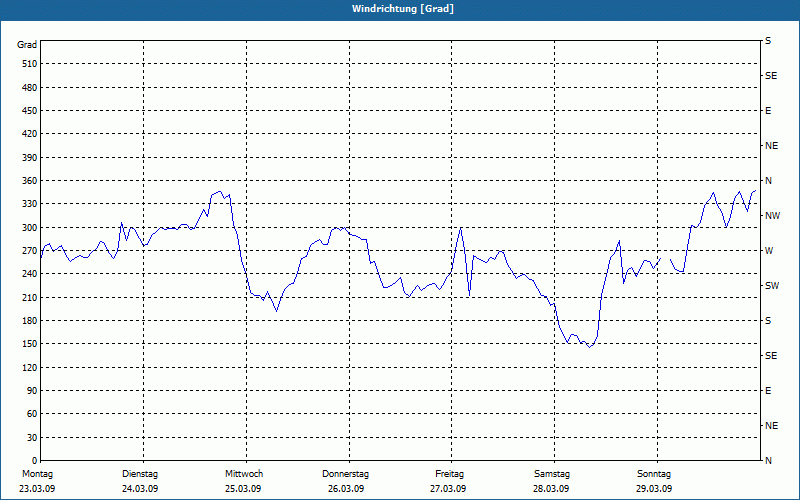The height and width of the screenshot is (500, 800).
Task: Click the N compass label level with 360
Action: pyautogui.click(x=768, y=181)
